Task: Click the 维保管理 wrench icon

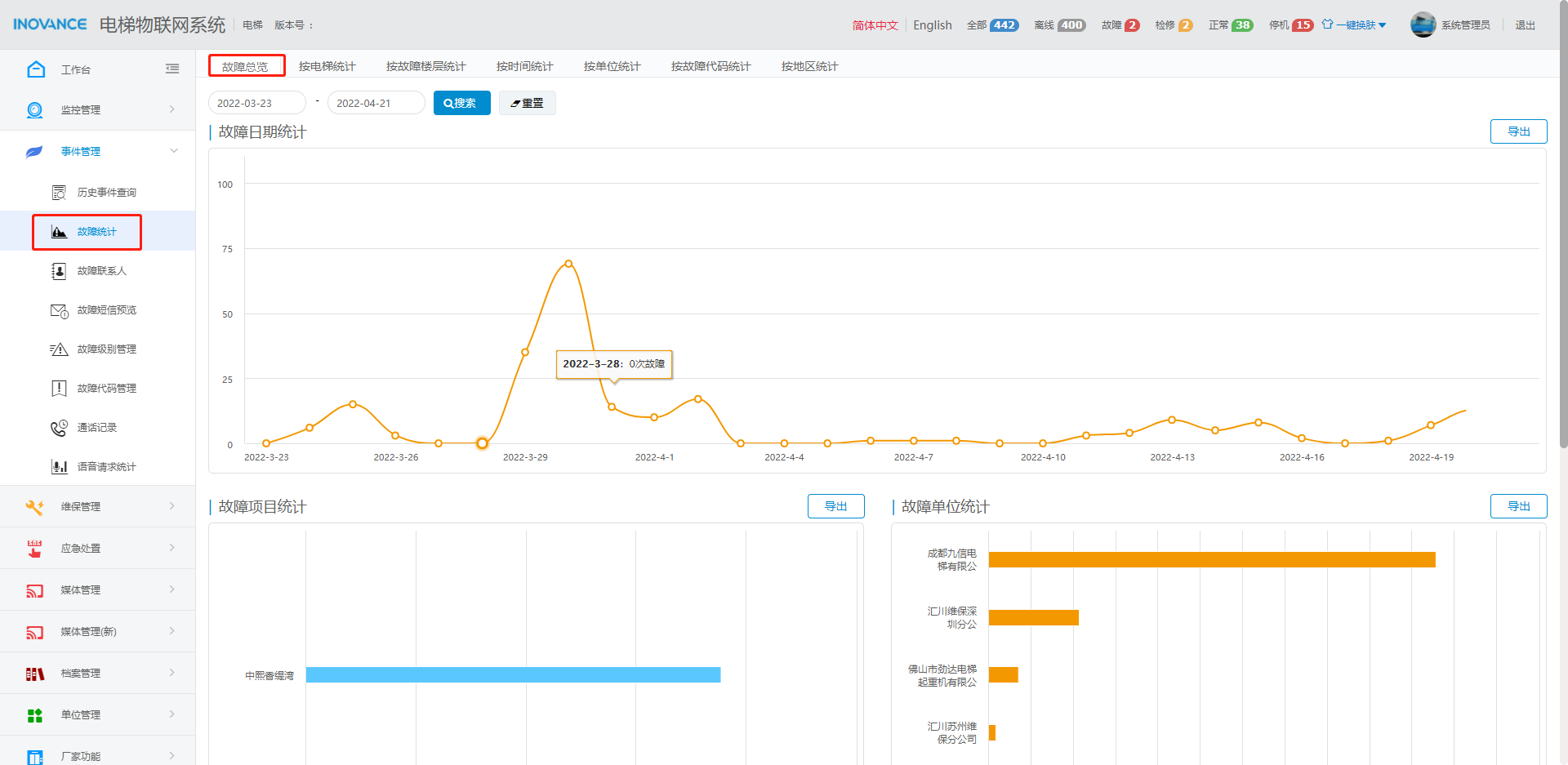Action: [34, 507]
